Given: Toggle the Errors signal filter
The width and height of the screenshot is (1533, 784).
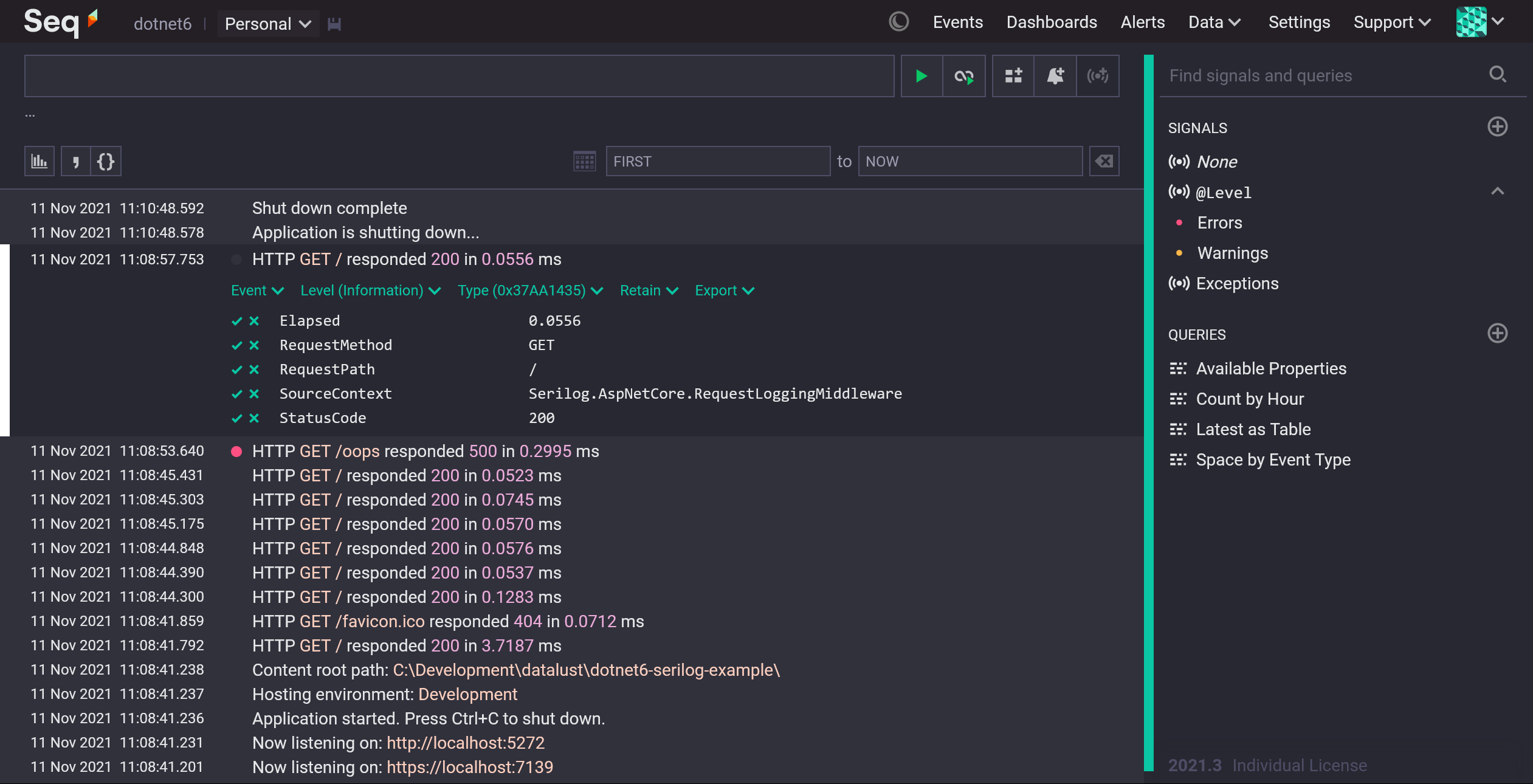Looking at the screenshot, I should [1218, 222].
